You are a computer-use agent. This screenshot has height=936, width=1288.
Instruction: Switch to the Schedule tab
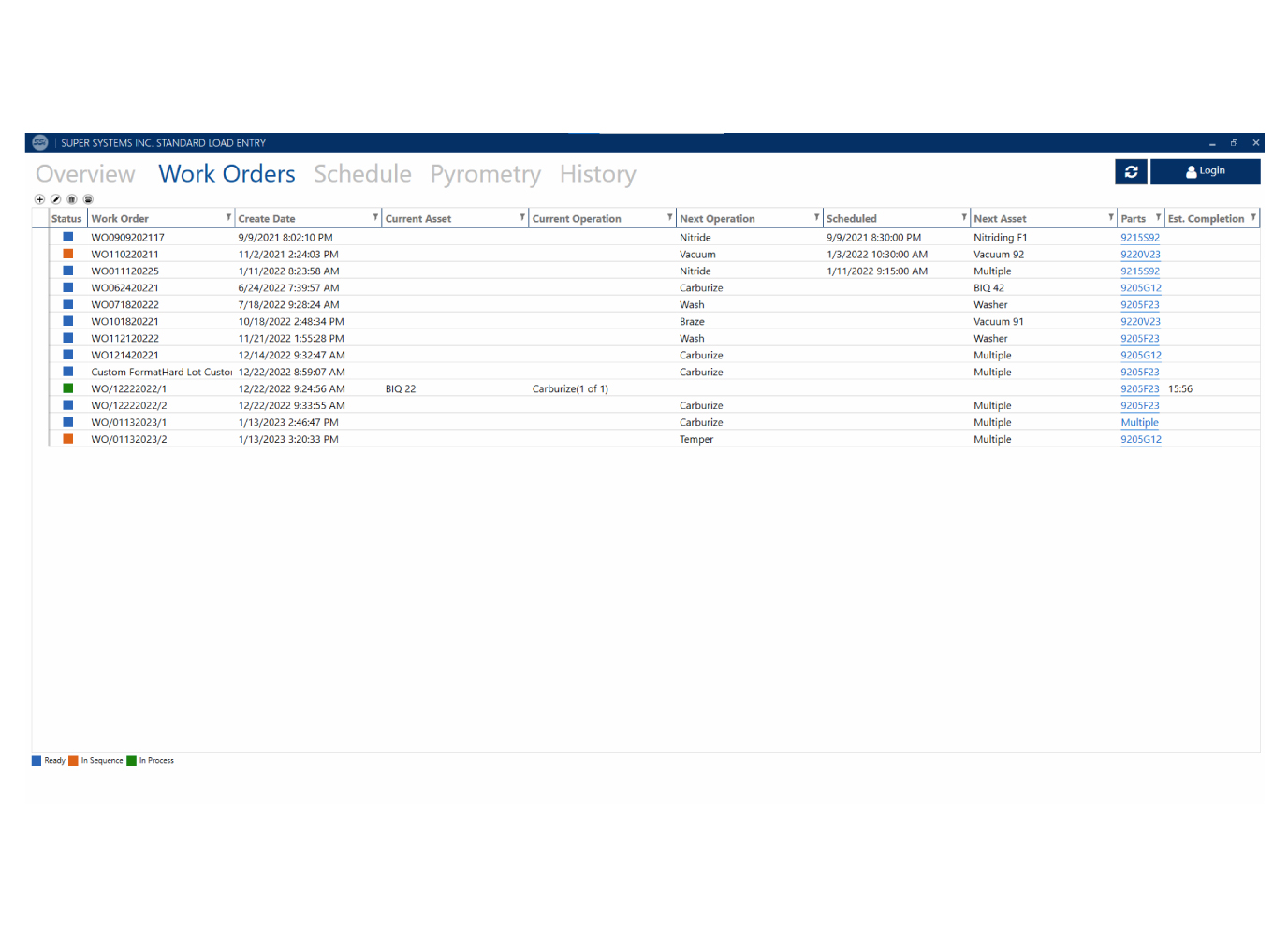(x=364, y=173)
